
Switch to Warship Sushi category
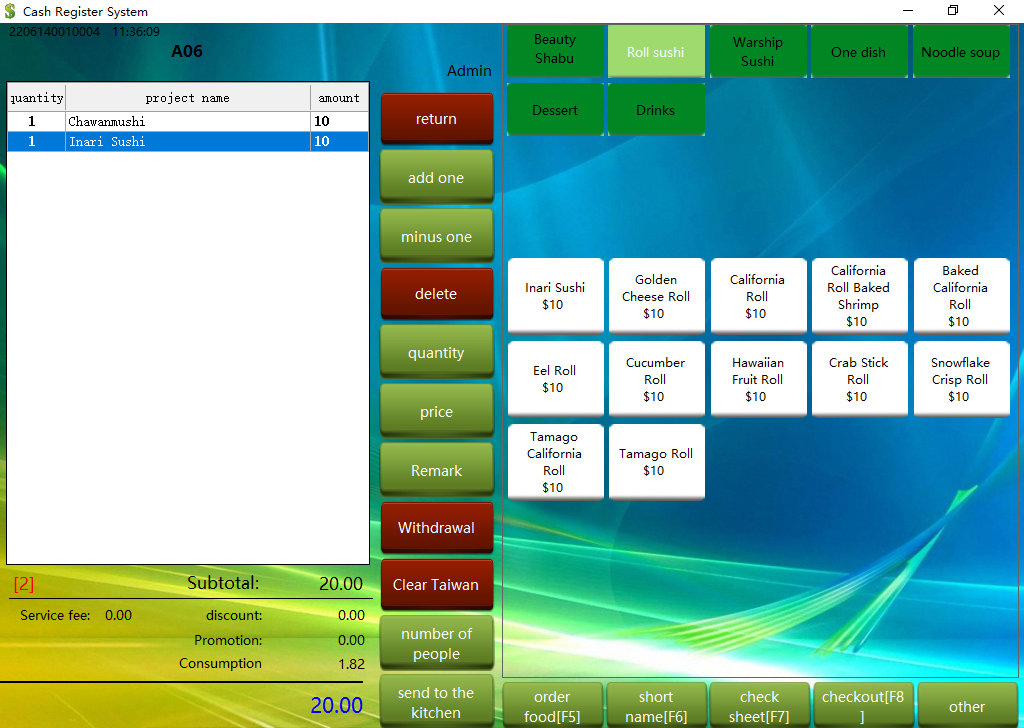tap(757, 51)
